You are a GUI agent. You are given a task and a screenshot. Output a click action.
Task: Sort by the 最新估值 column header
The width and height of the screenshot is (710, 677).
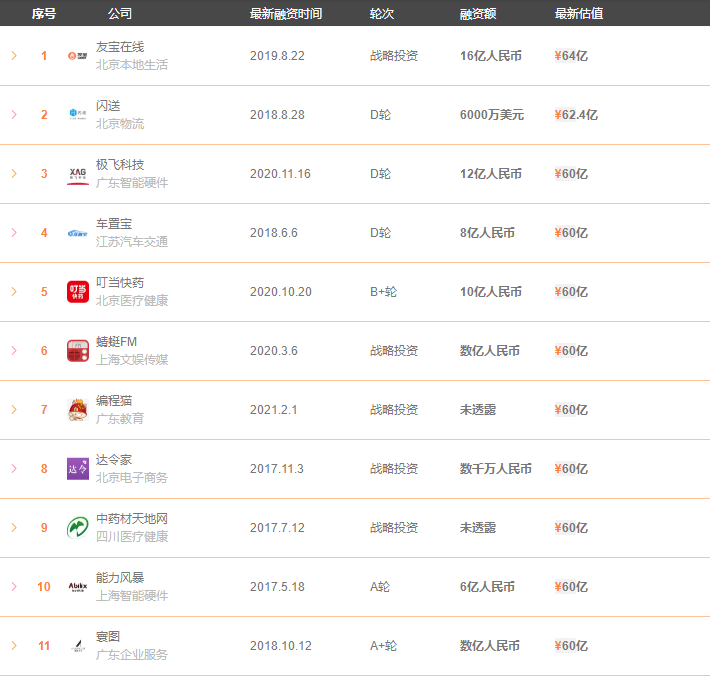coord(579,14)
